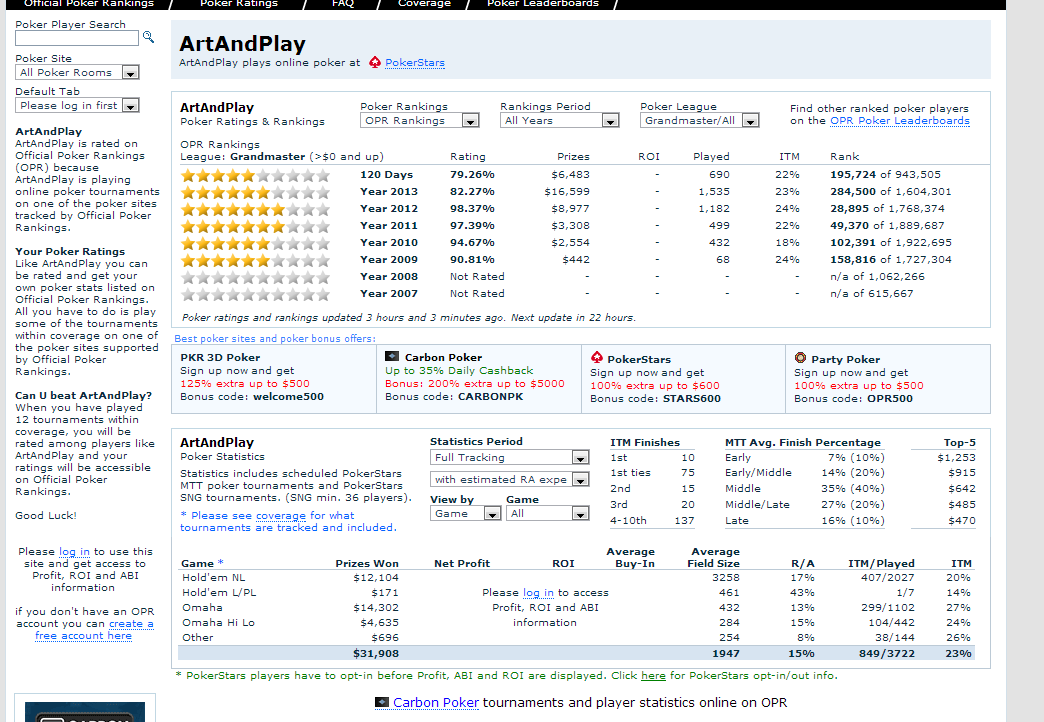Click the Carbon Poker icon in bonus offers

tap(392, 356)
